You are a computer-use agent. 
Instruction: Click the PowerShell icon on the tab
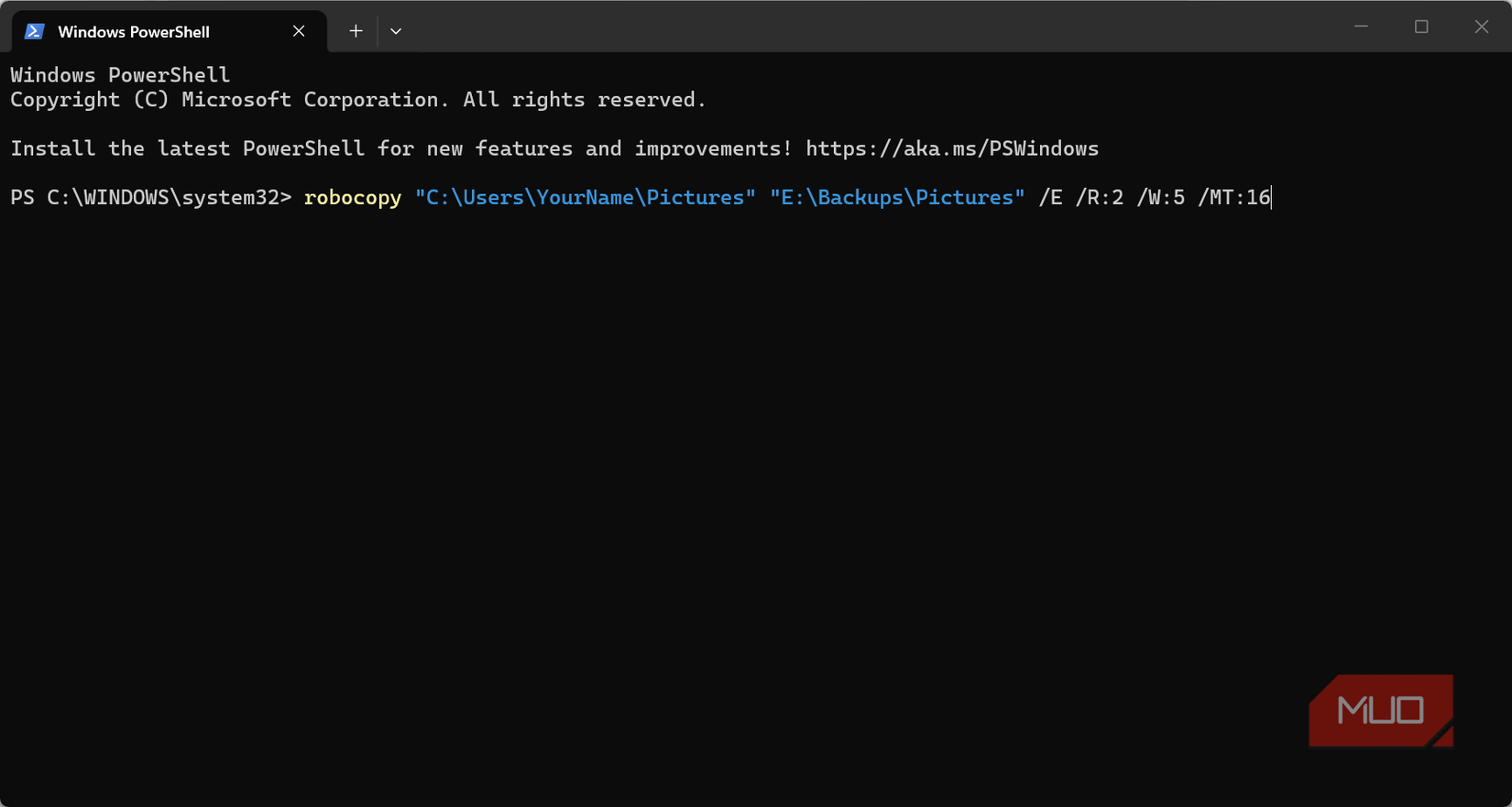coord(35,31)
